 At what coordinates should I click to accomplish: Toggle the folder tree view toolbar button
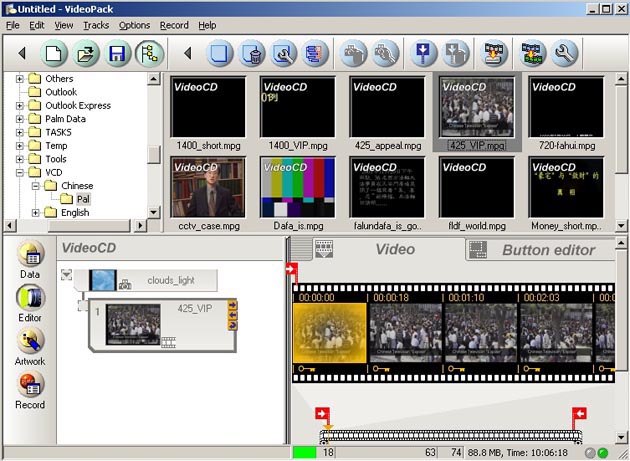click(x=150, y=53)
